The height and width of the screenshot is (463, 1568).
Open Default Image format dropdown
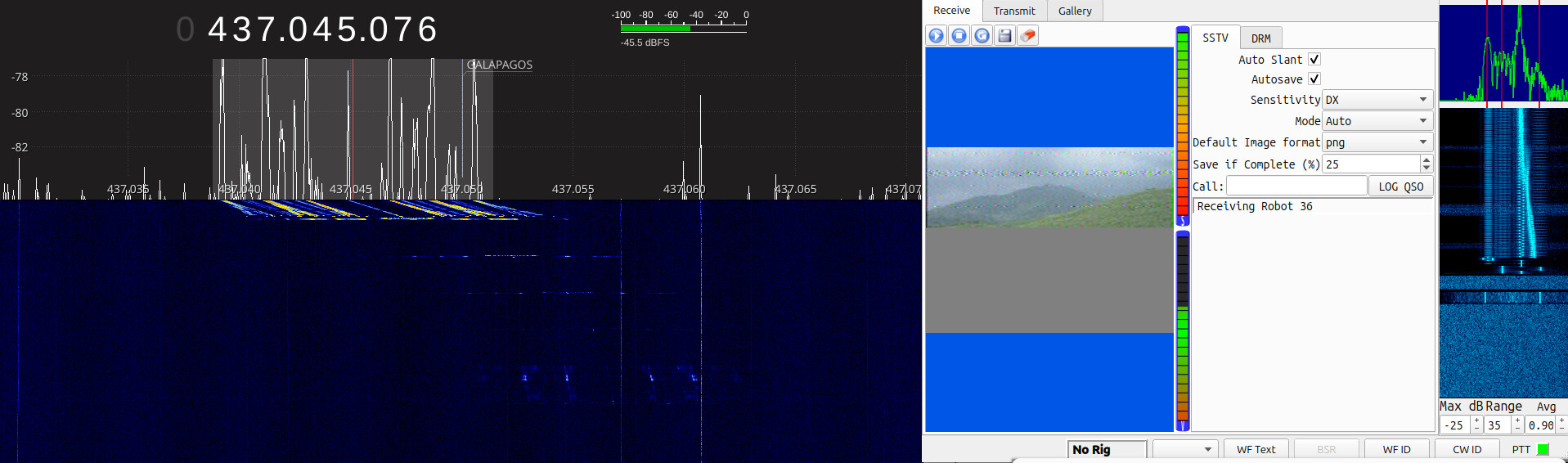1377,142
